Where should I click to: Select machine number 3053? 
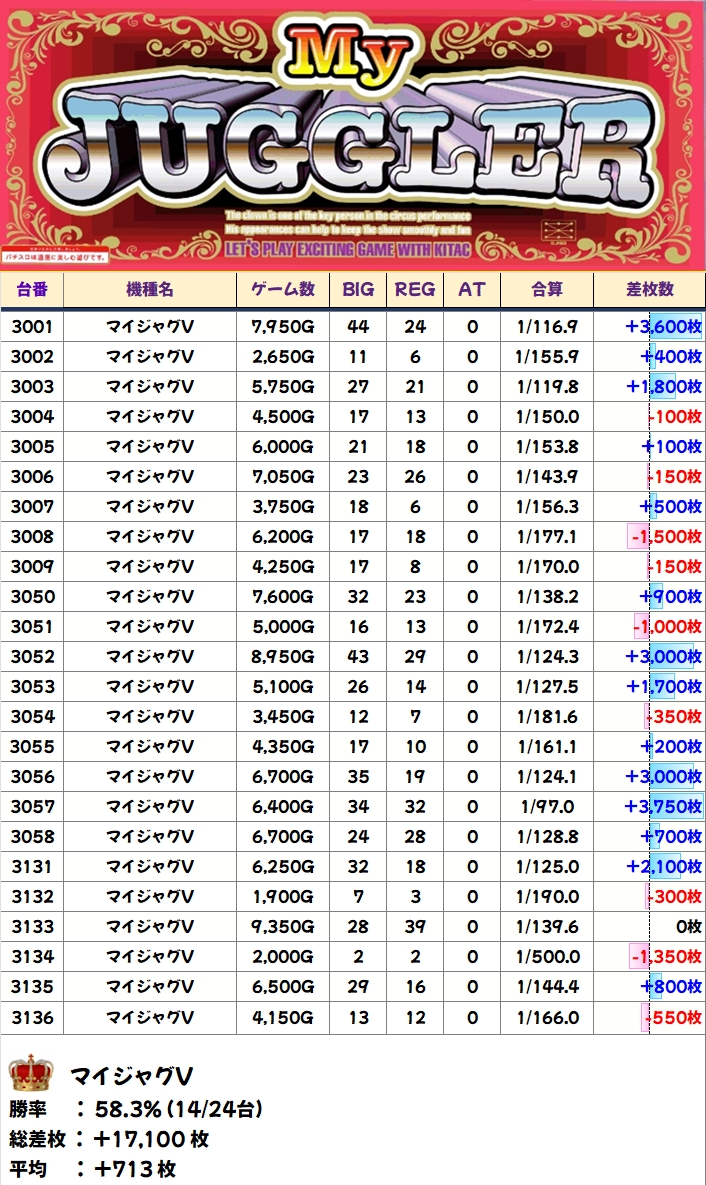pyautogui.click(x=33, y=686)
